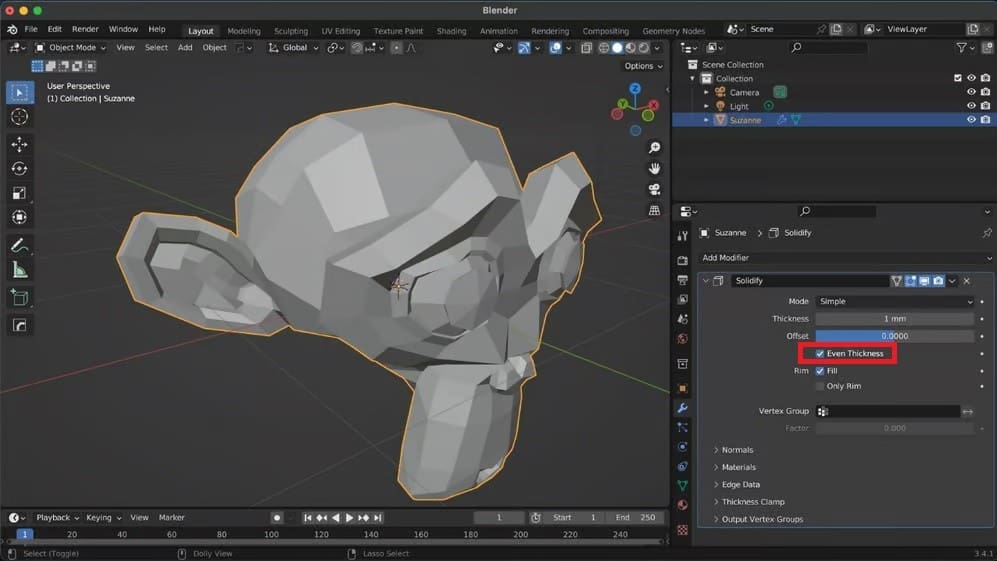Play animation forward
Screen dimensions: 997x561
[x=349, y=518]
